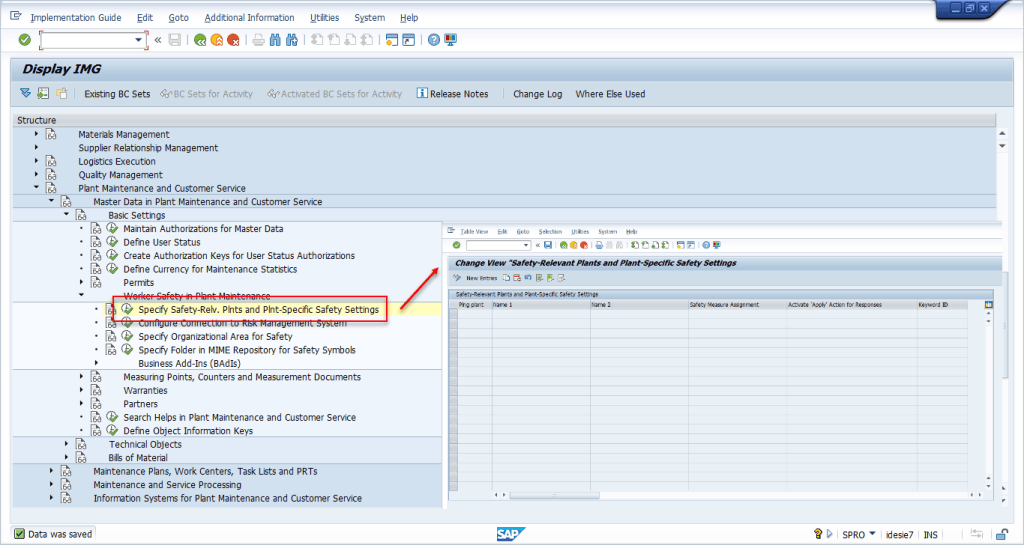Click the Previous Page icon
Screen dimensions: 1024x545
pyautogui.click(x=334, y=40)
